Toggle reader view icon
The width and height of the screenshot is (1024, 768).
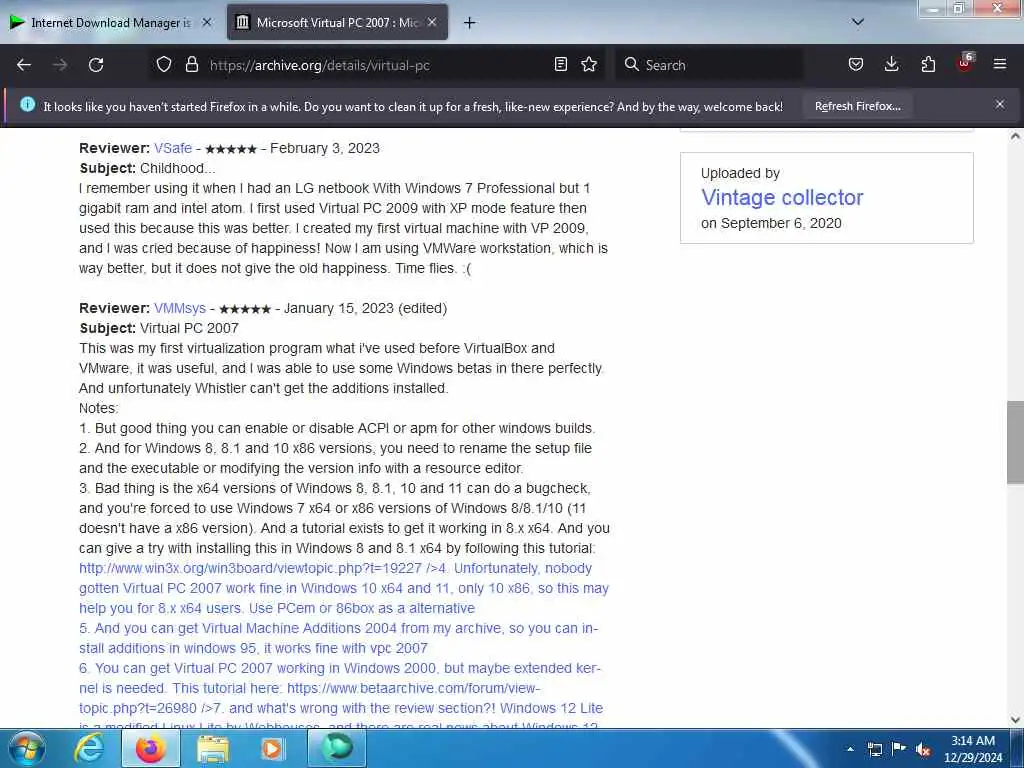click(560, 65)
